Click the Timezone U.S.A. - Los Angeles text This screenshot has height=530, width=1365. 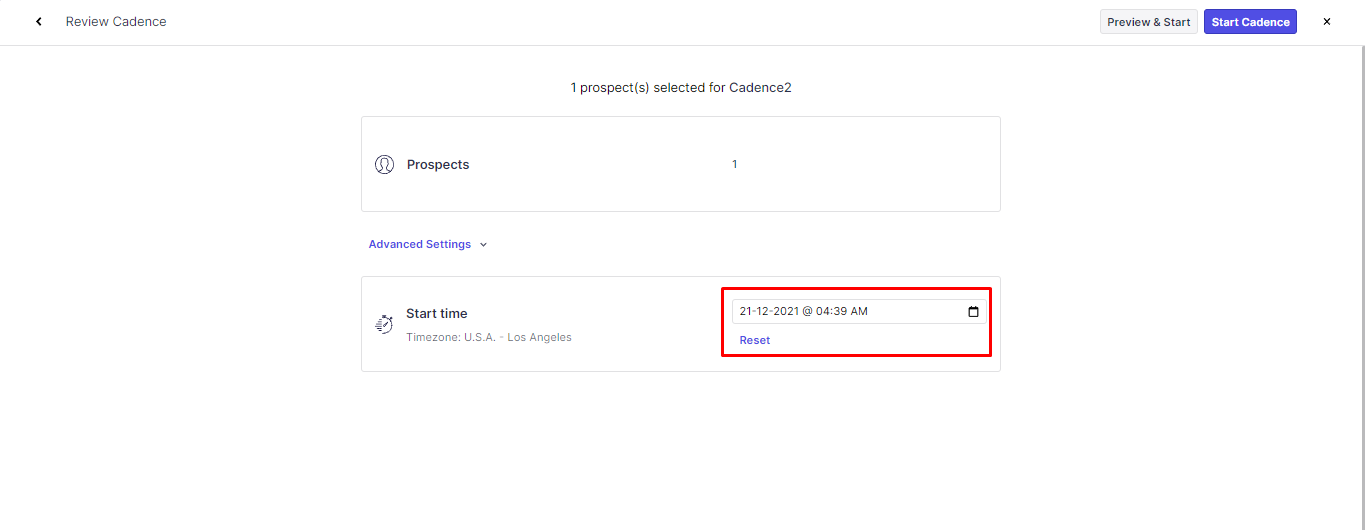click(x=488, y=338)
